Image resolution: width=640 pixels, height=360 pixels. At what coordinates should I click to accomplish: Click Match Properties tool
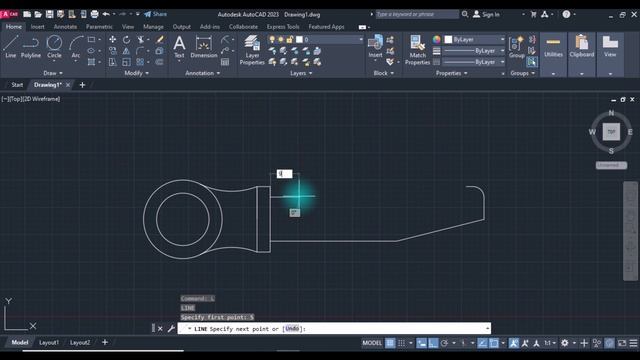(417, 50)
